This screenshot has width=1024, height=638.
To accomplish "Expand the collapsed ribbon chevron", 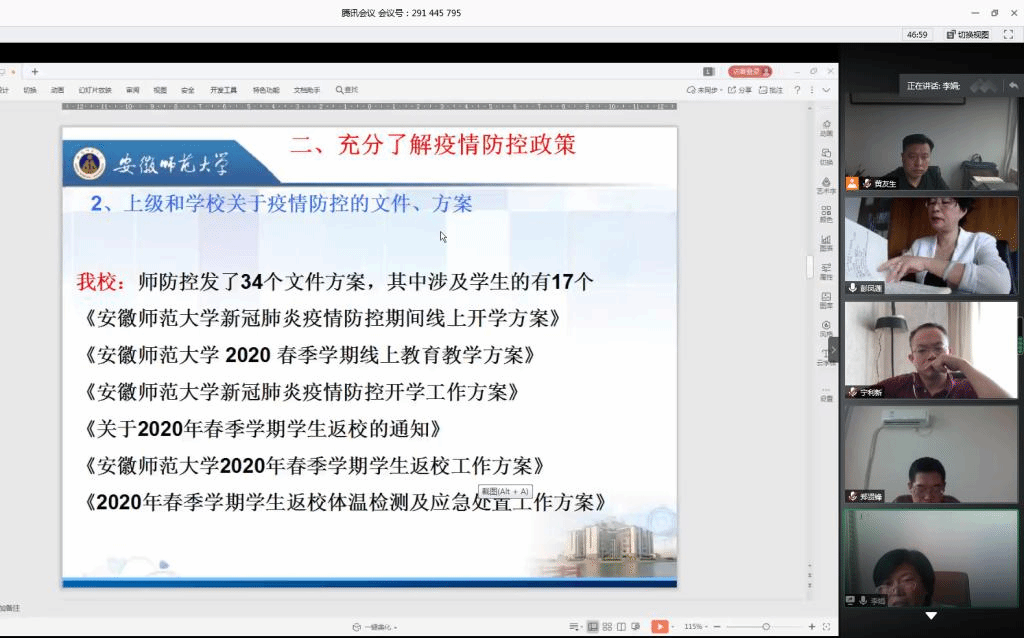I will point(826,90).
